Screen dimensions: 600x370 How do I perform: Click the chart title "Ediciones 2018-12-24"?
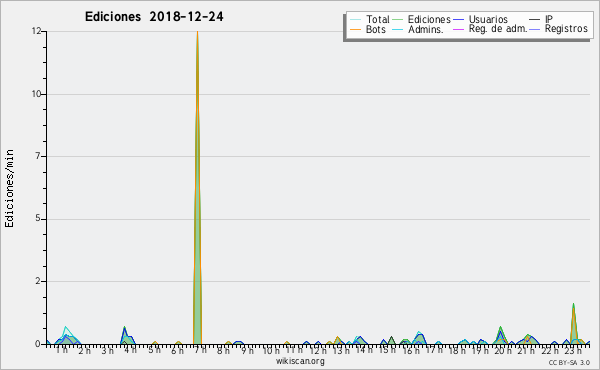(x=154, y=17)
